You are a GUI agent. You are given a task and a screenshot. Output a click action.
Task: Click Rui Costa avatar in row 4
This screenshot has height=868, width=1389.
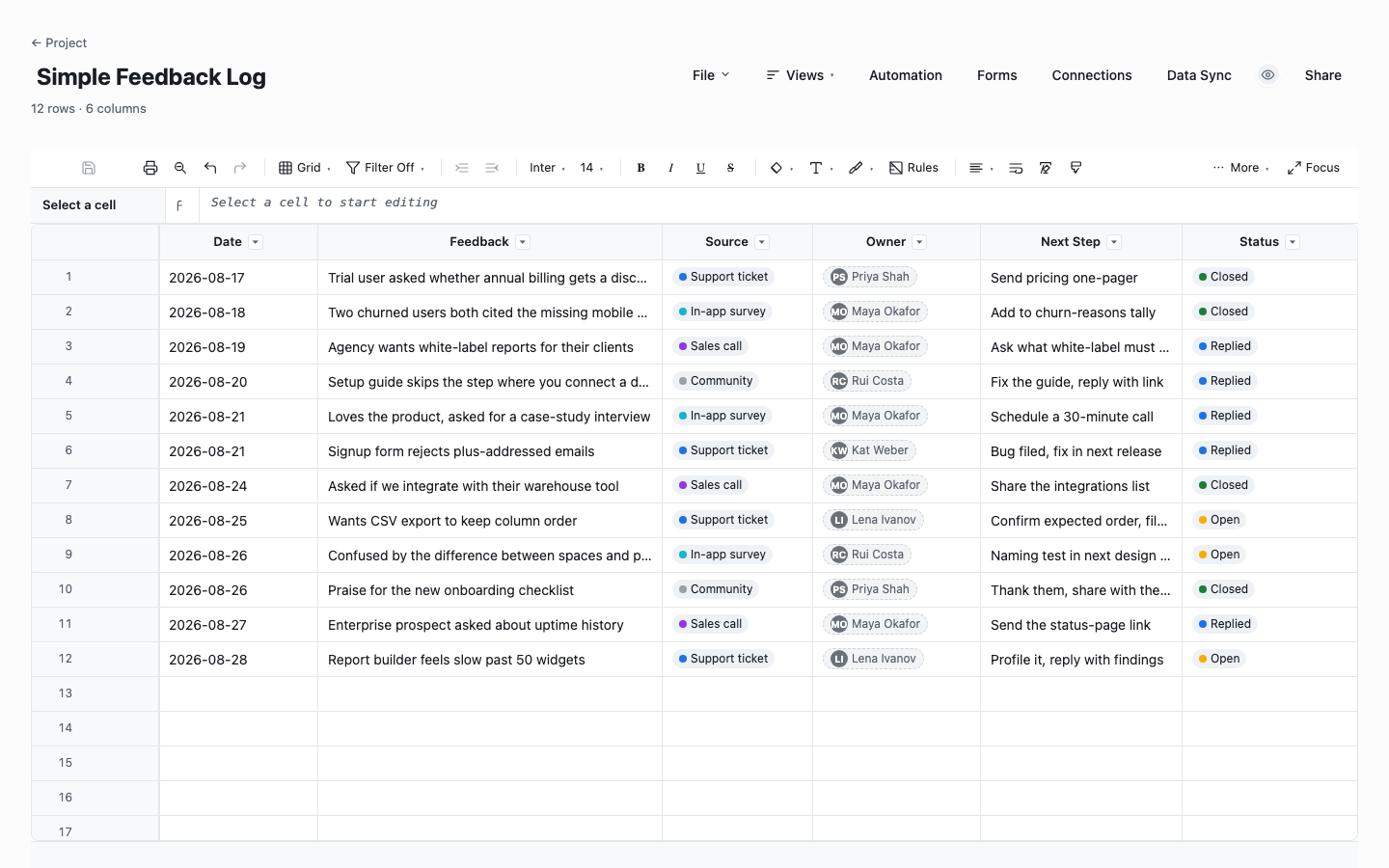click(839, 381)
